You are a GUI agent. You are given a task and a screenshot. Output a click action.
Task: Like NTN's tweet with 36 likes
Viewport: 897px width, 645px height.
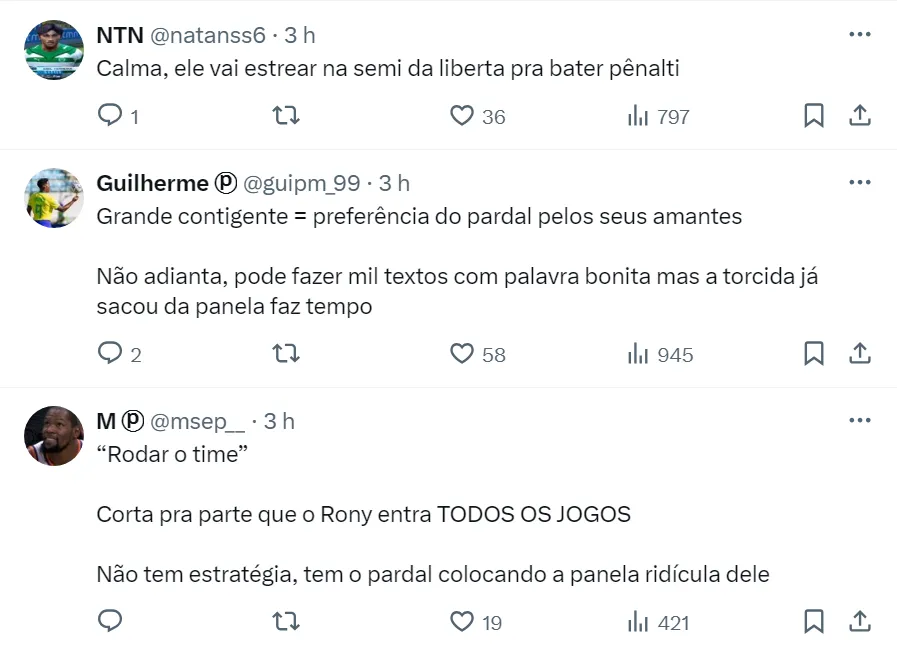pos(461,116)
